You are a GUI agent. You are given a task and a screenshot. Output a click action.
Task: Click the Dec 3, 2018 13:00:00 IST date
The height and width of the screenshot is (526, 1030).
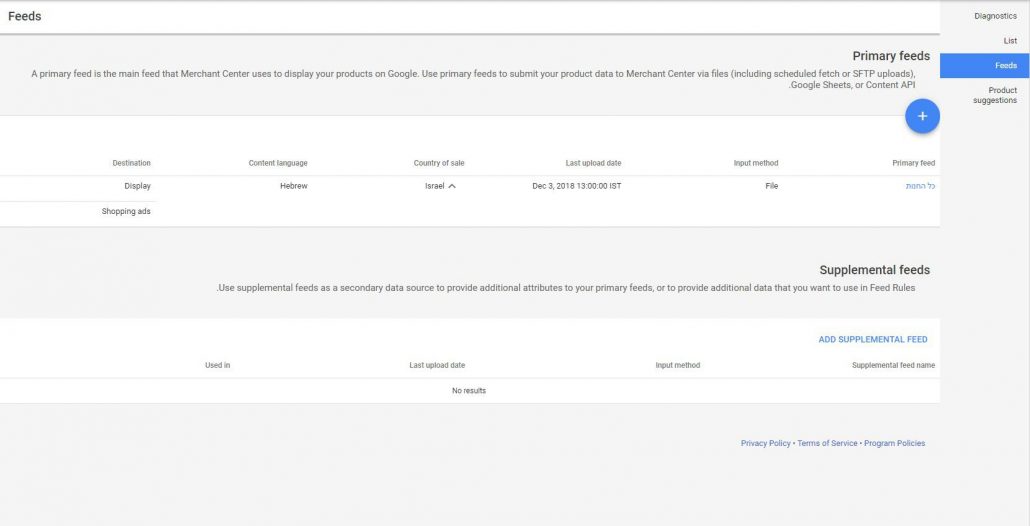pos(577,186)
